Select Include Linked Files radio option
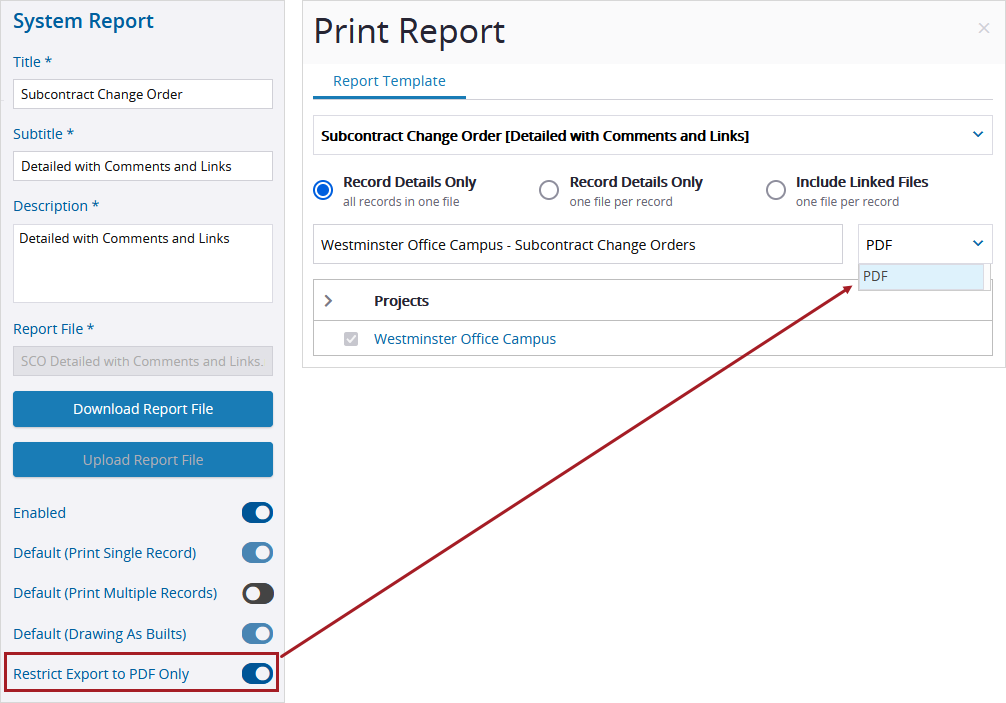This screenshot has height=703, width=1006. tap(776, 190)
